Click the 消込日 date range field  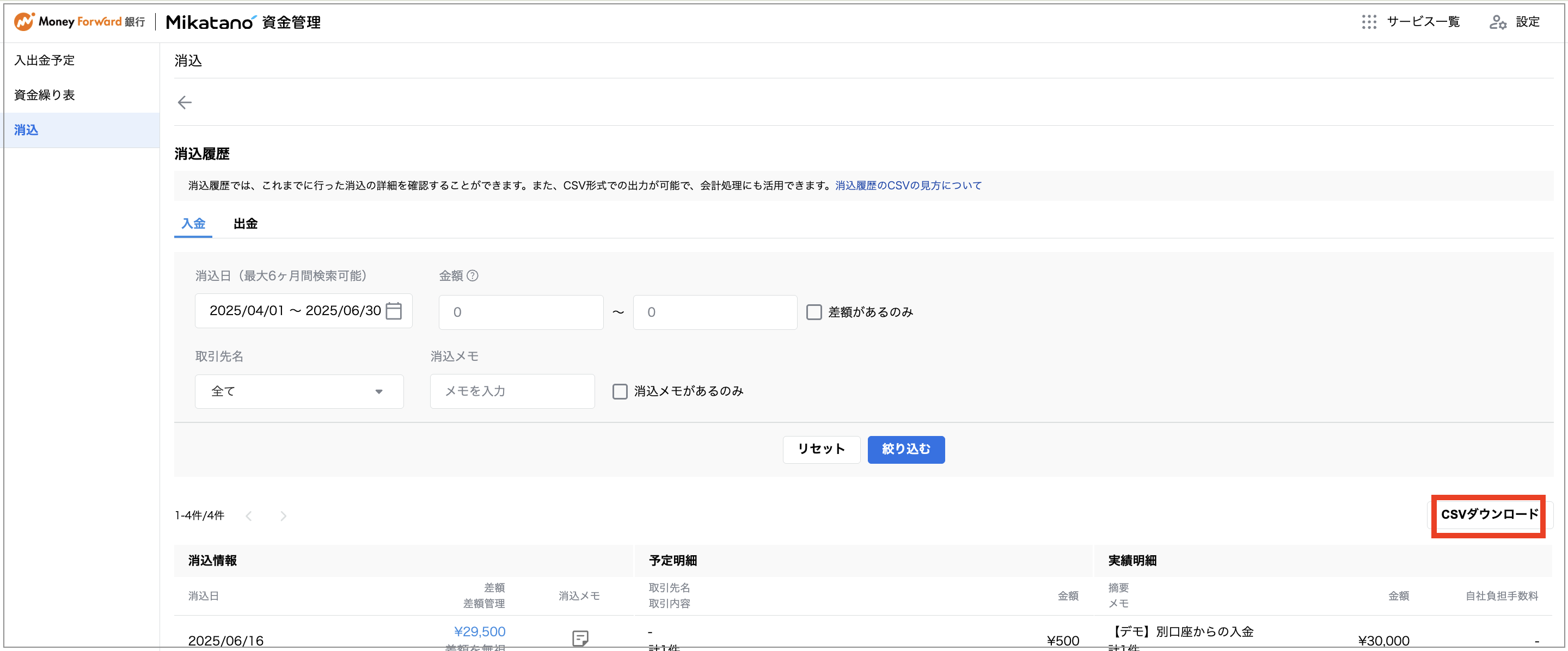click(x=303, y=311)
